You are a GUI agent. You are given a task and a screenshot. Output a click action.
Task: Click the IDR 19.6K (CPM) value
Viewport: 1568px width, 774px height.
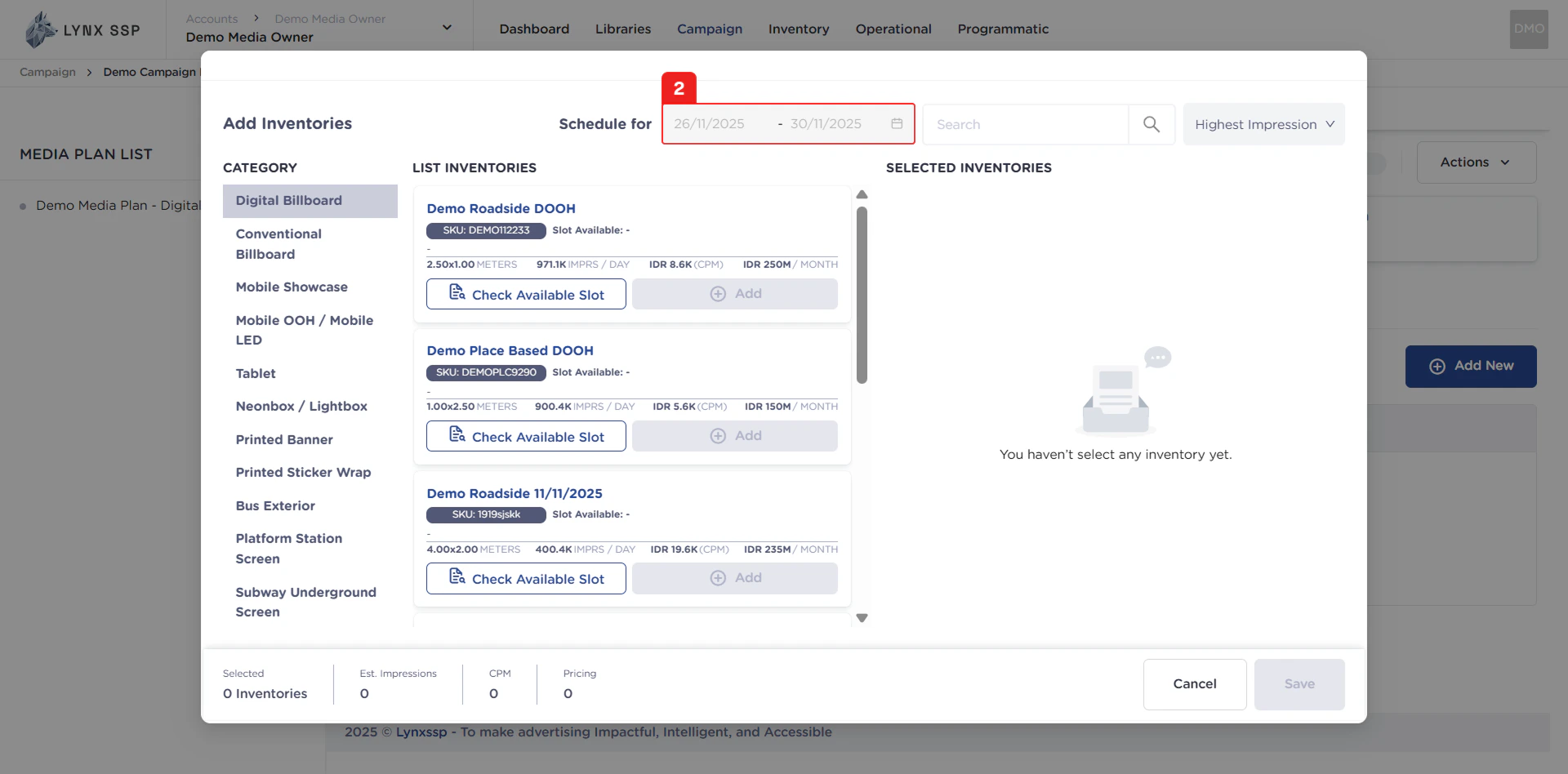(689, 549)
